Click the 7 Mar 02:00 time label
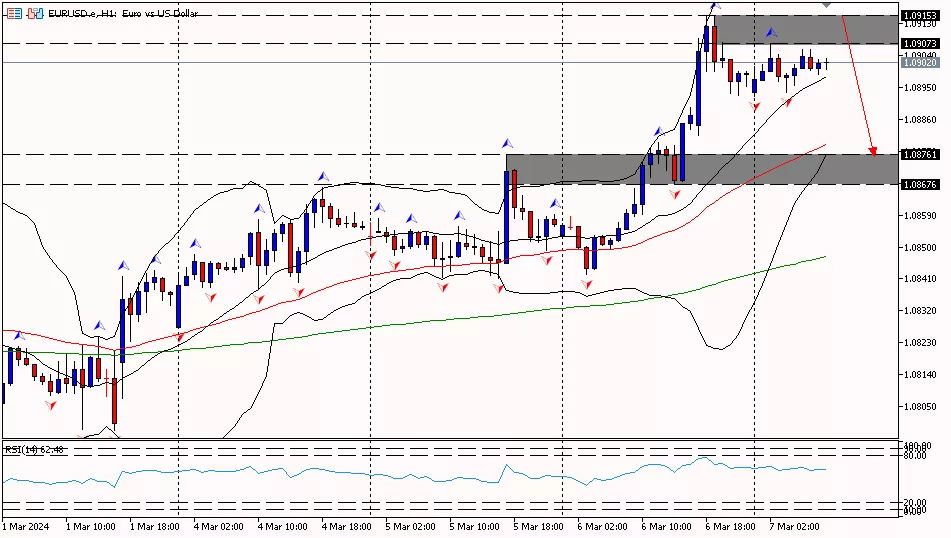Screen dimensions: 951x538 point(795,526)
